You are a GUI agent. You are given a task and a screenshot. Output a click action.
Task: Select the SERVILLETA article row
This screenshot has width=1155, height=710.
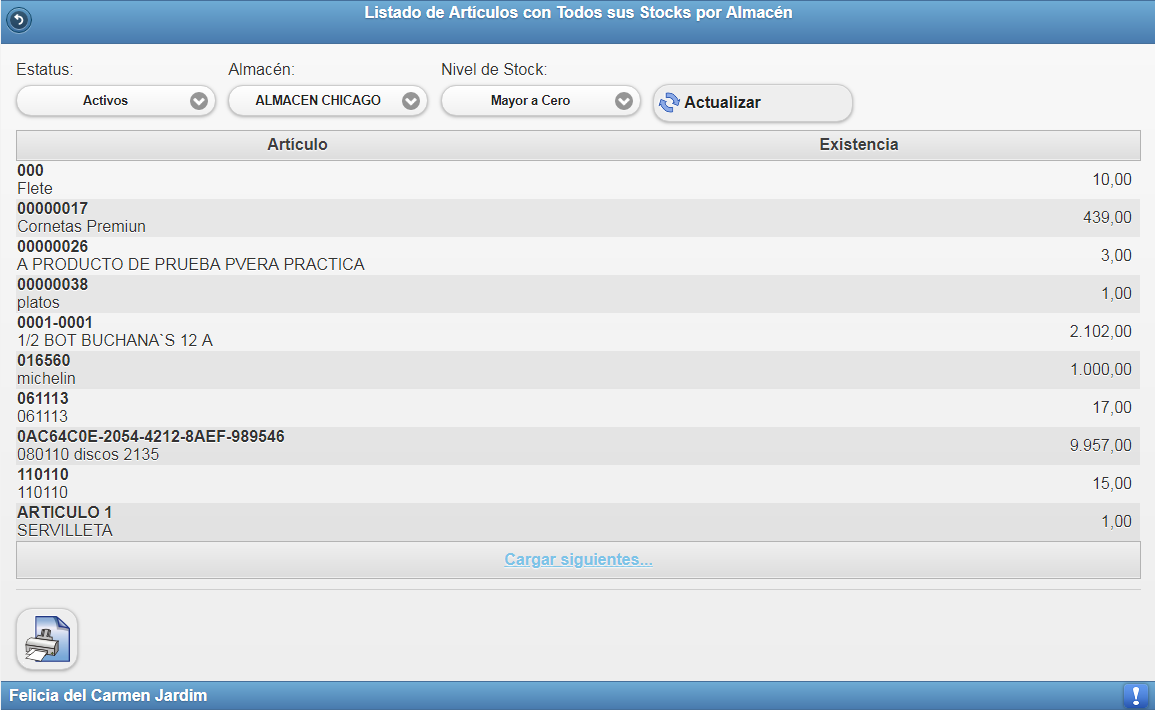pos(578,521)
